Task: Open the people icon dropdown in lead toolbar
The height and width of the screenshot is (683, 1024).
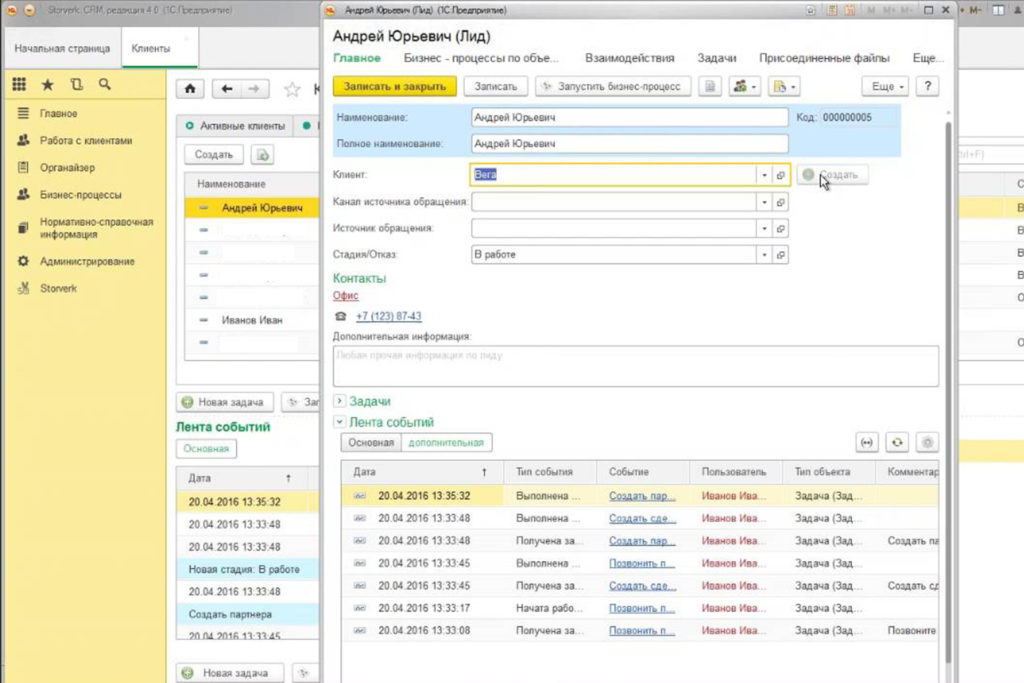Action: (x=744, y=86)
